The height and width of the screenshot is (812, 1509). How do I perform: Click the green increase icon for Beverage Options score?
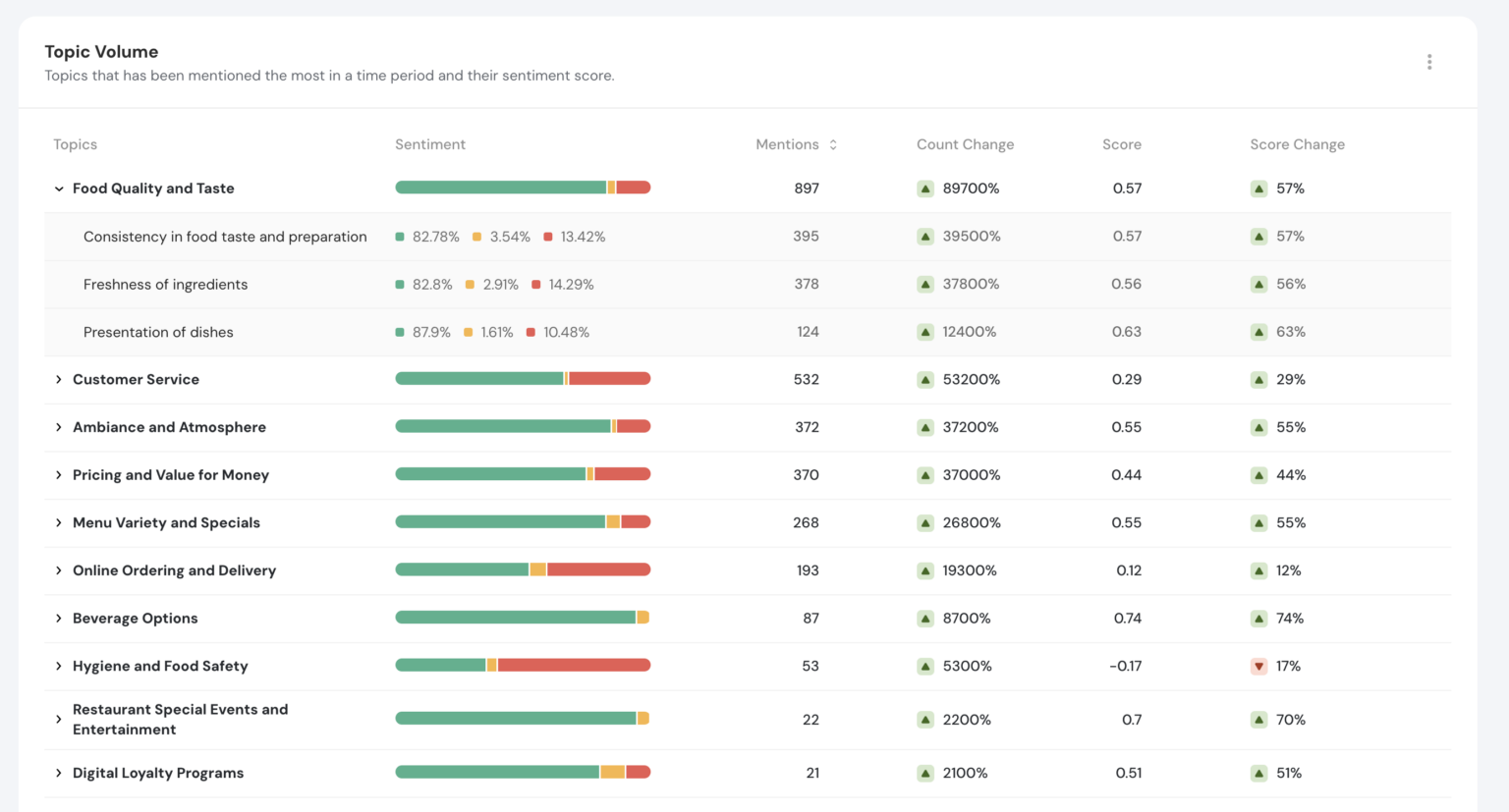[1258, 618]
